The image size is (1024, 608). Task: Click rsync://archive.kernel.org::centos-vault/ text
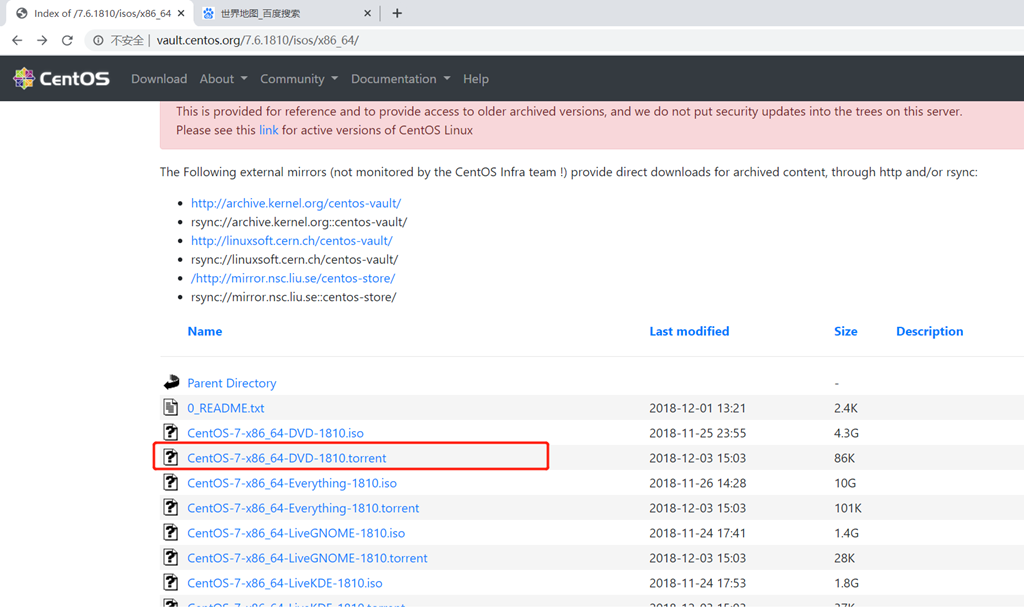299,222
